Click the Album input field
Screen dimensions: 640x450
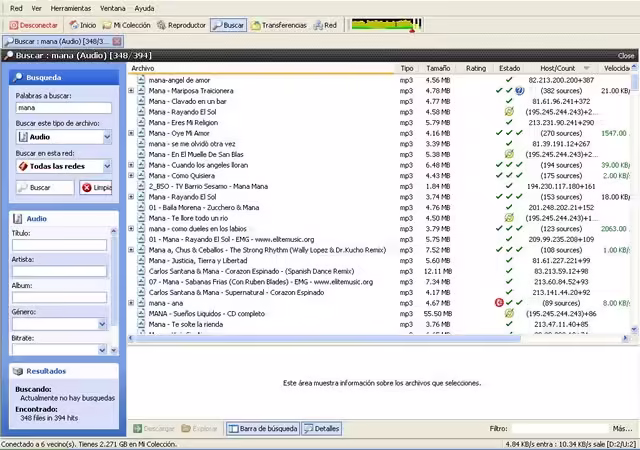60,297
